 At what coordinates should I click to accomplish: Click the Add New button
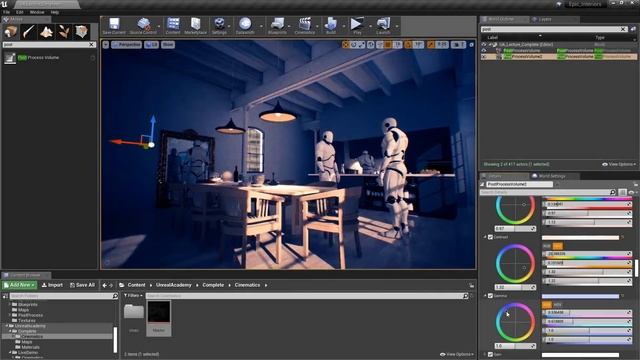20,285
